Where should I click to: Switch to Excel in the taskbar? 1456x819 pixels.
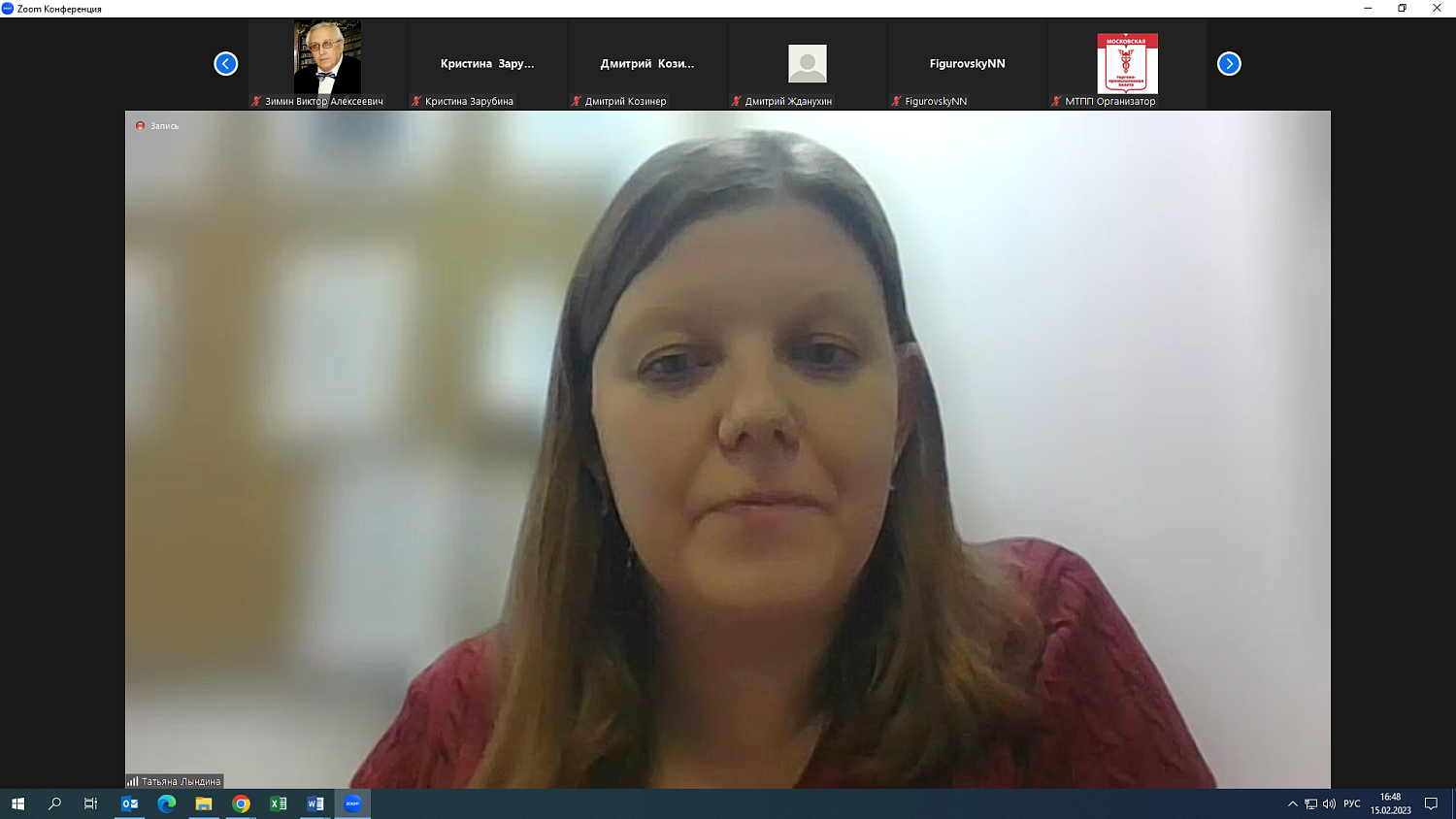pos(278,803)
